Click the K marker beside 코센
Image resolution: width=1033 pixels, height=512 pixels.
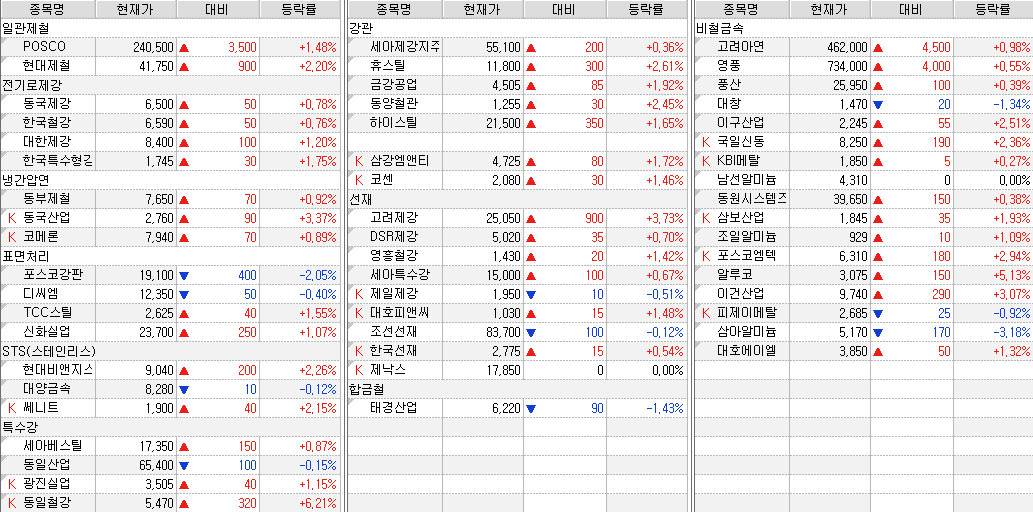(x=359, y=180)
